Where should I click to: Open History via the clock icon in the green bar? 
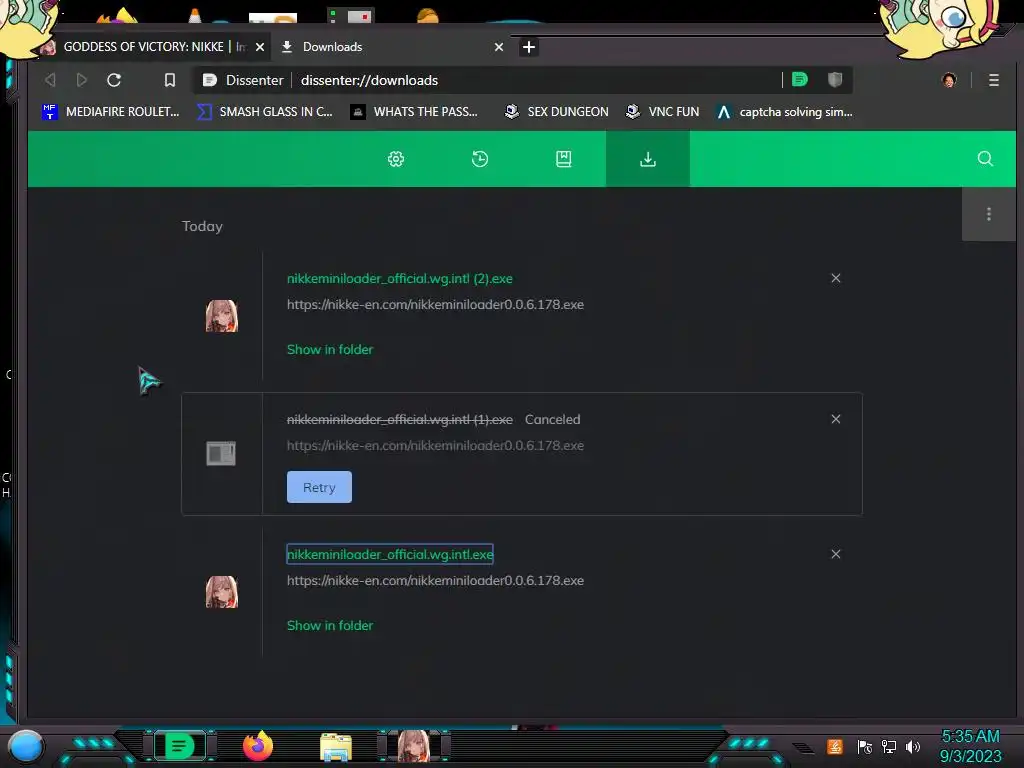point(480,159)
